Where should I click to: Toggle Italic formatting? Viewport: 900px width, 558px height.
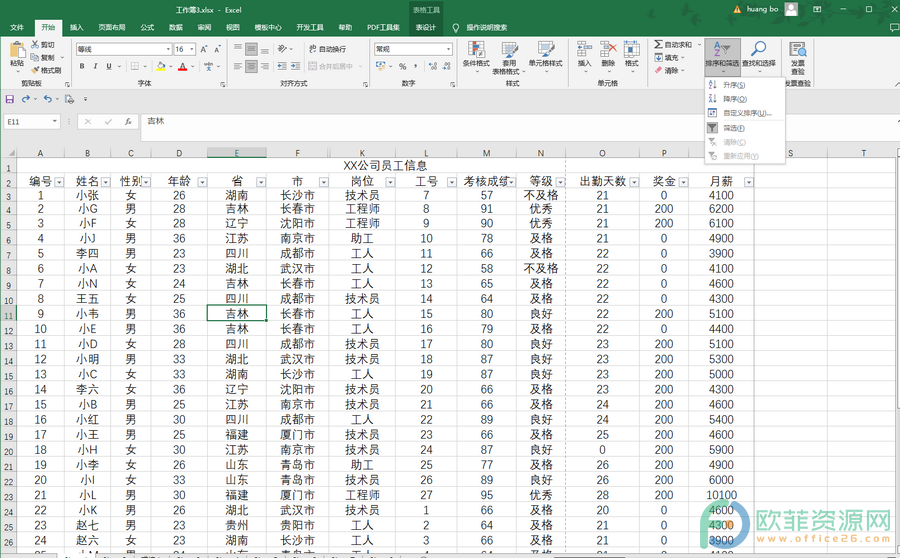[95, 66]
